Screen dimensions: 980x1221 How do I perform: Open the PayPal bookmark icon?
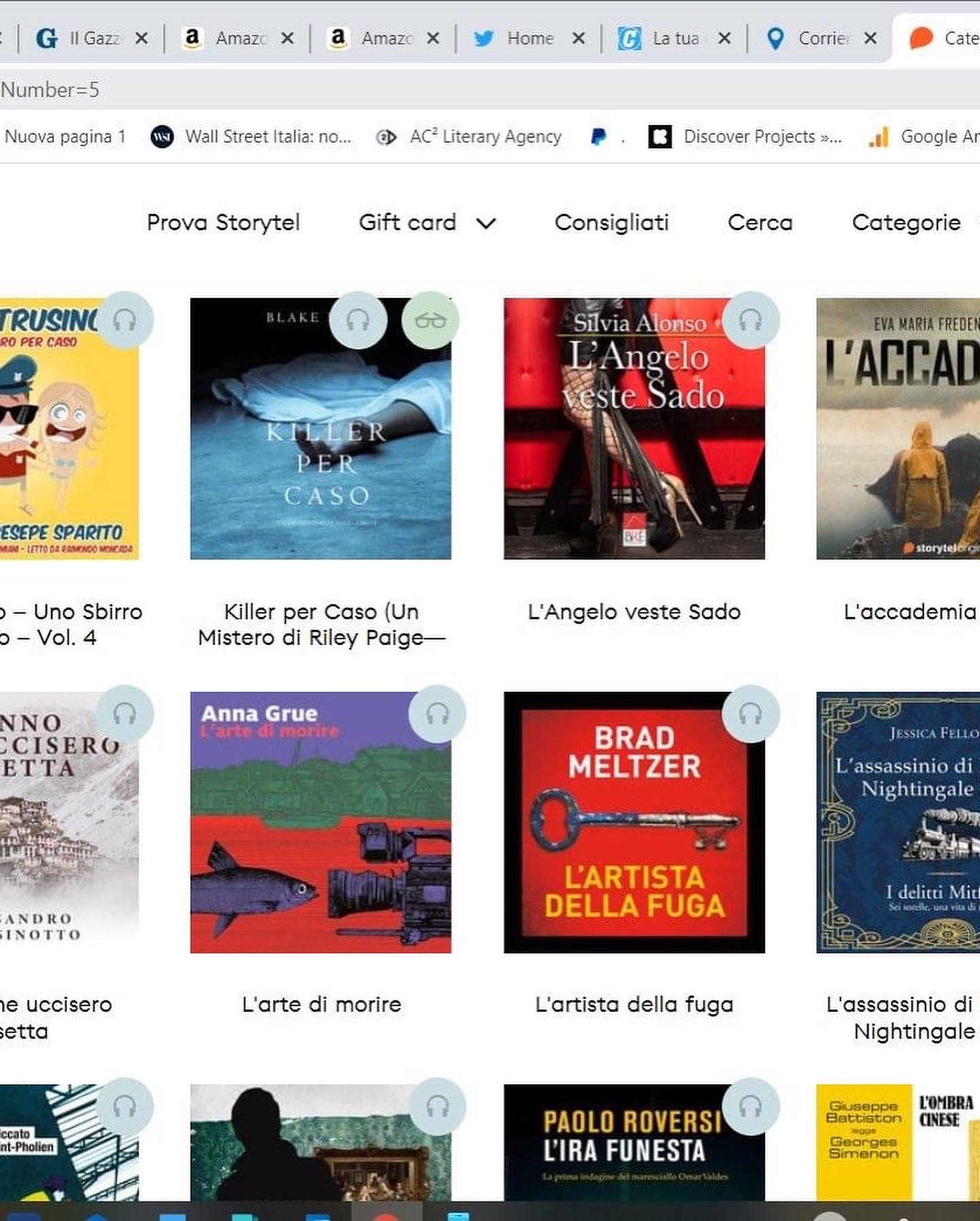[599, 137]
